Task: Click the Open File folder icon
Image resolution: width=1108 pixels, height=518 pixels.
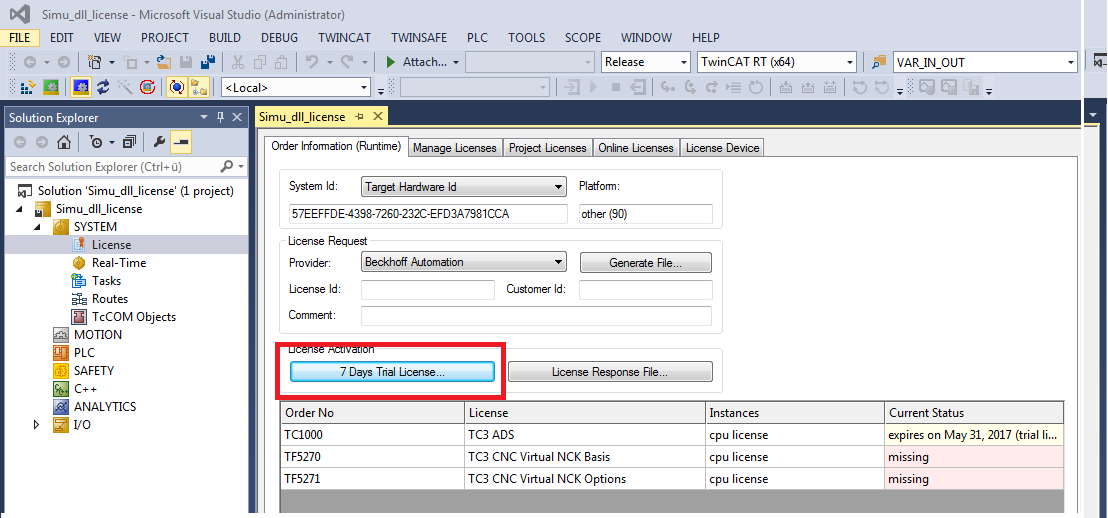Action: tap(163, 62)
